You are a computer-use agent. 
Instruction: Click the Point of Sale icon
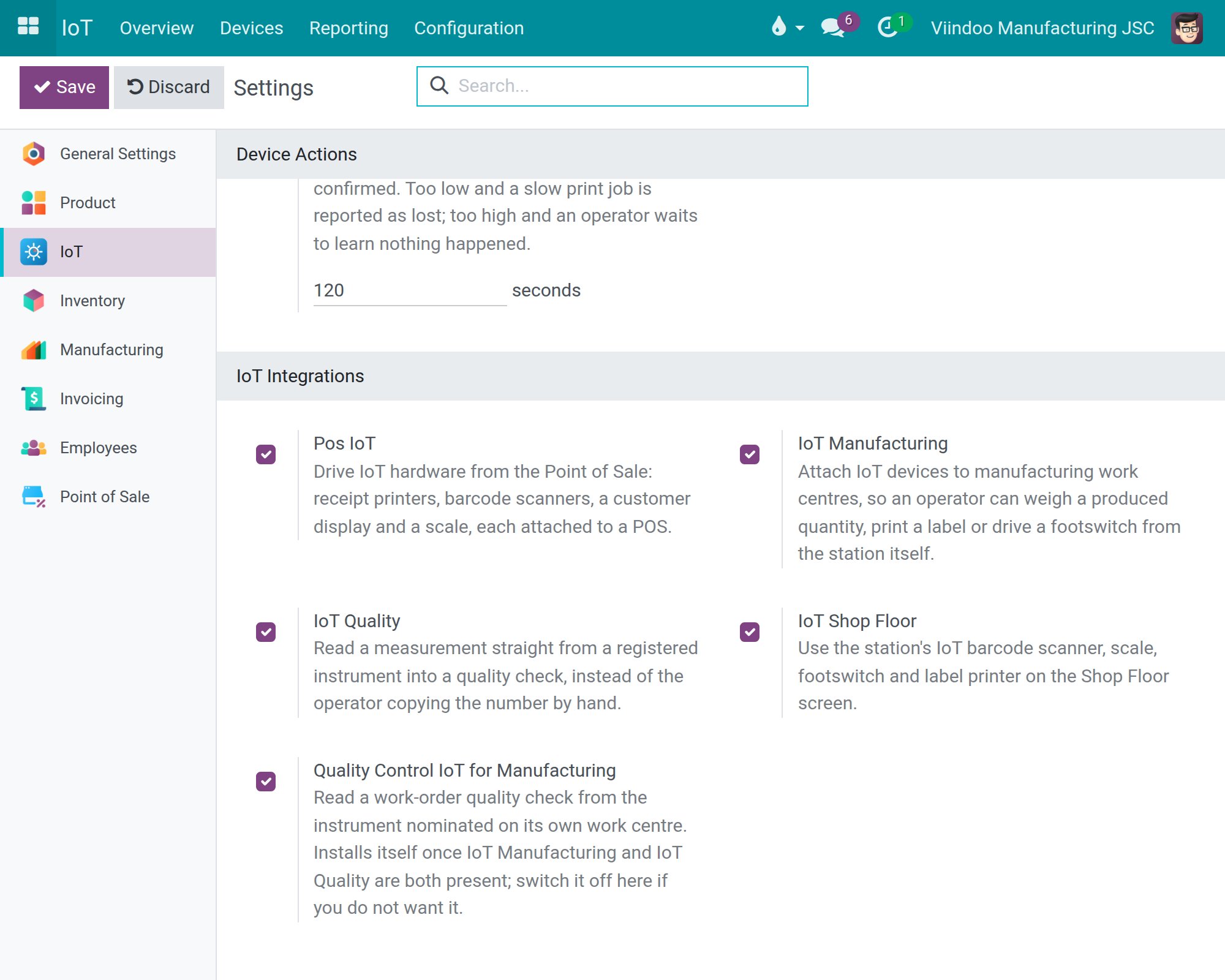pos(34,497)
